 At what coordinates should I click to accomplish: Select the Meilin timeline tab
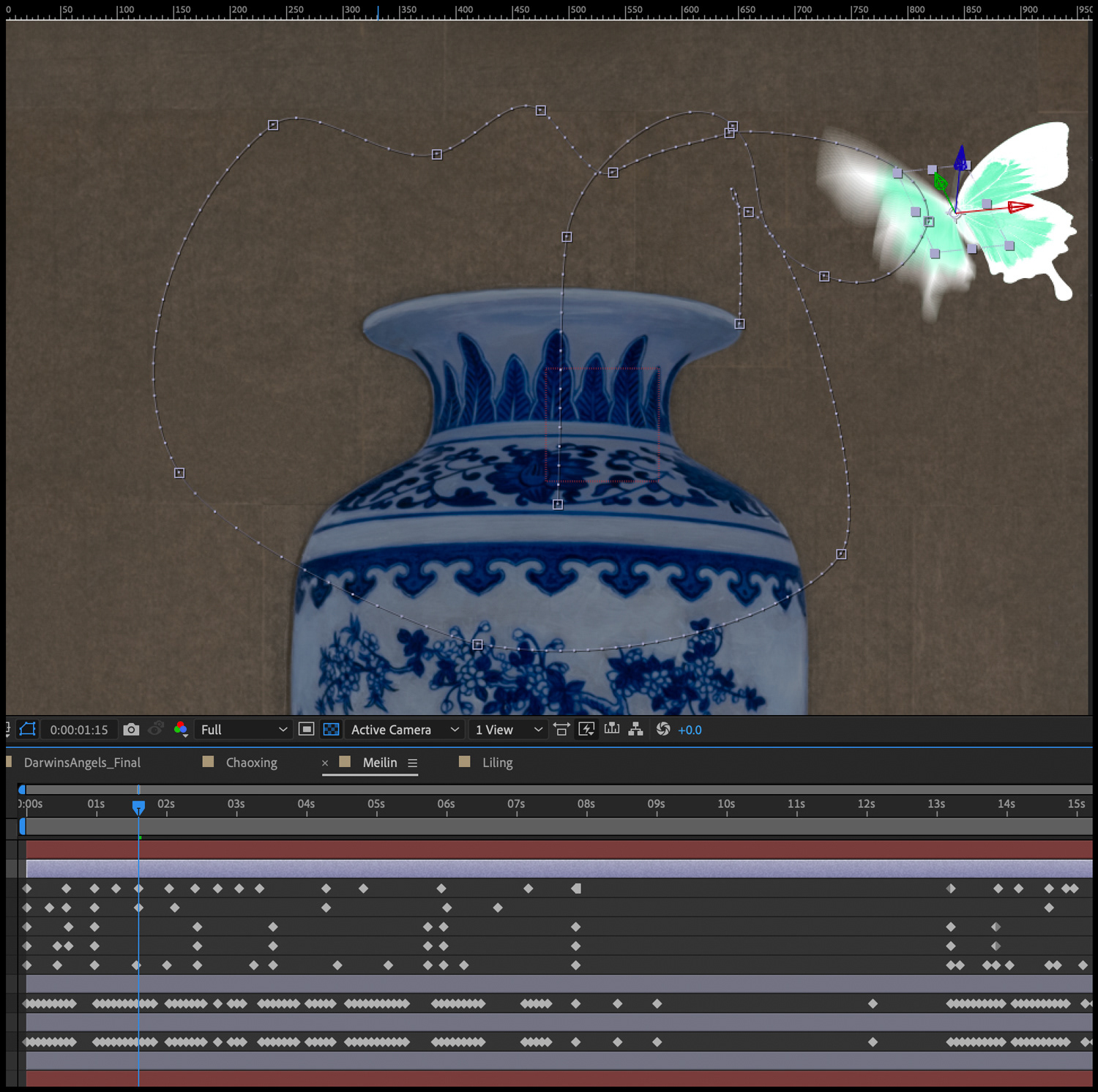[x=380, y=763]
